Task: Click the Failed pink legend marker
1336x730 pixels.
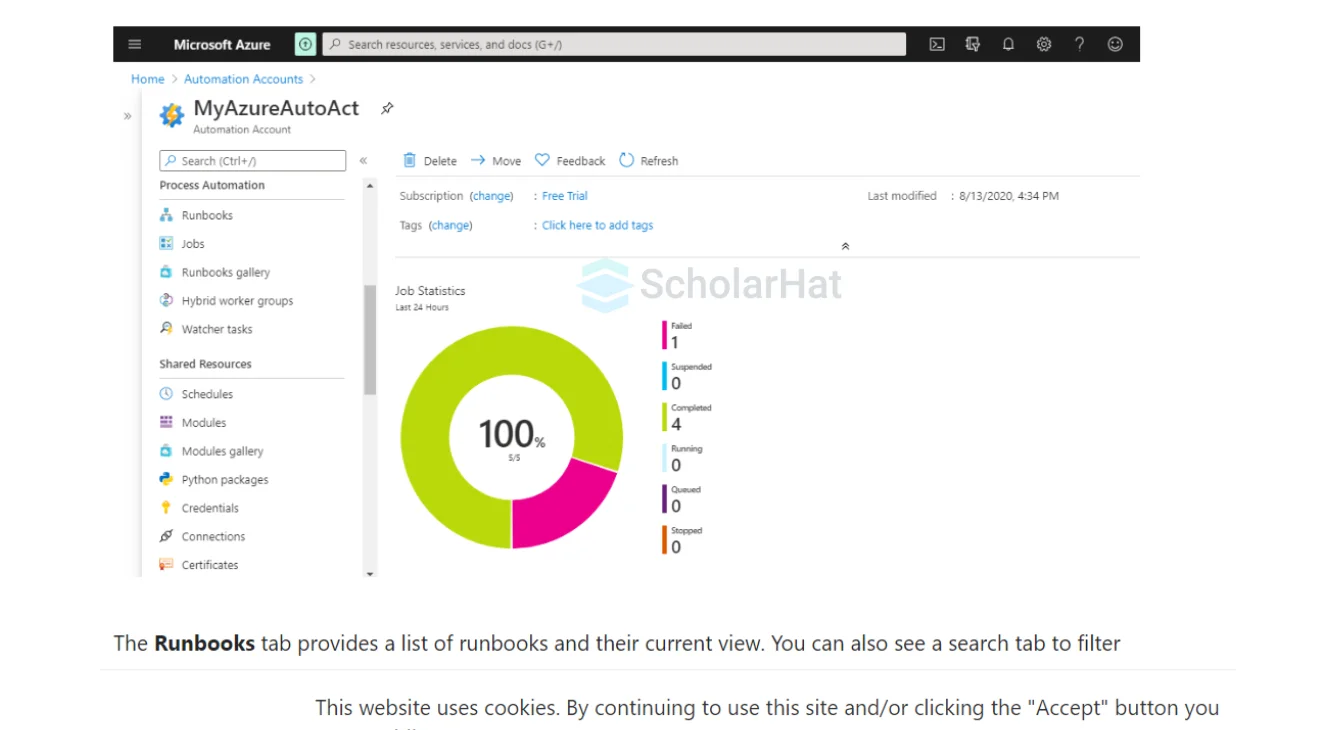Action: point(664,335)
